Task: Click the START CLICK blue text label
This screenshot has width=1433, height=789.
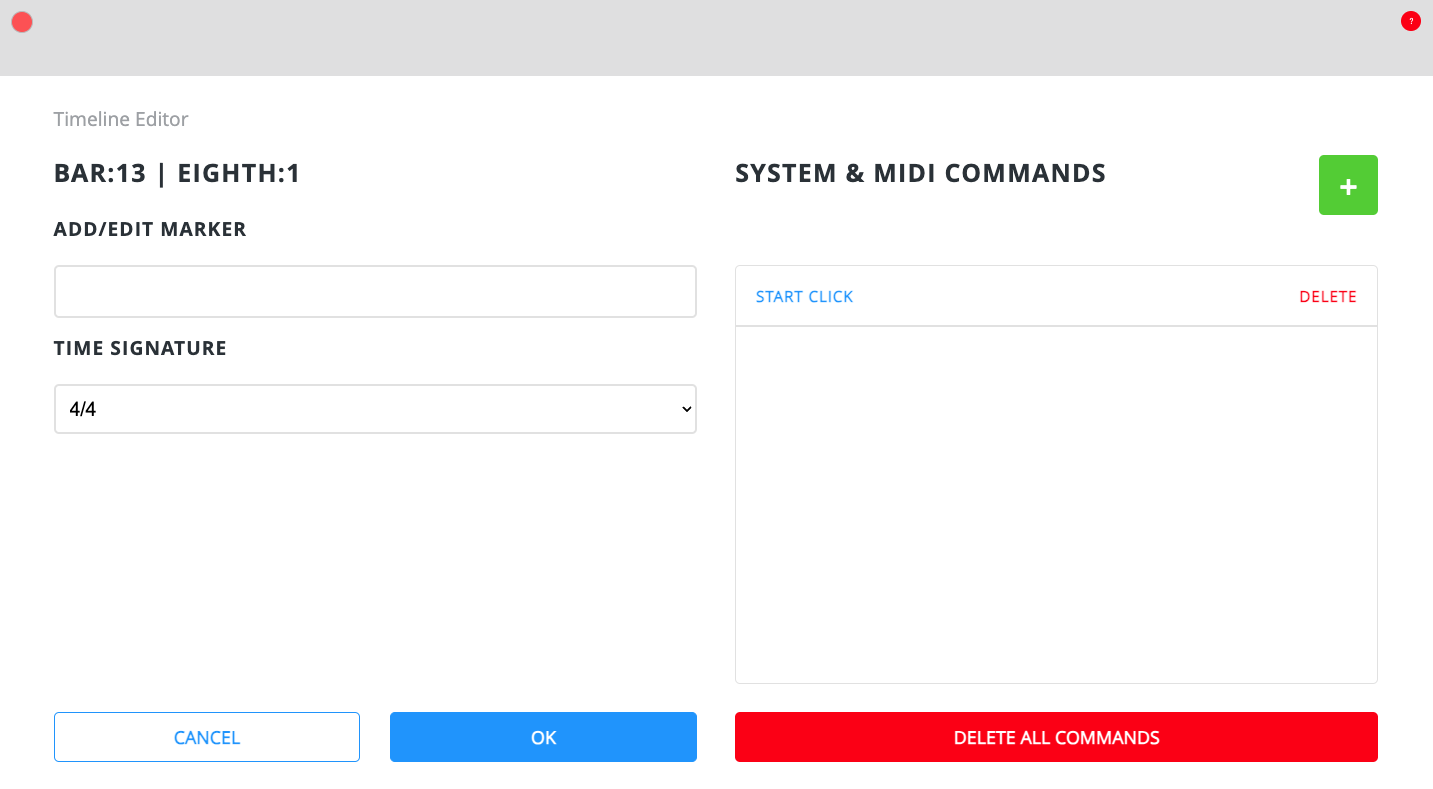Action: coord(804,296)
